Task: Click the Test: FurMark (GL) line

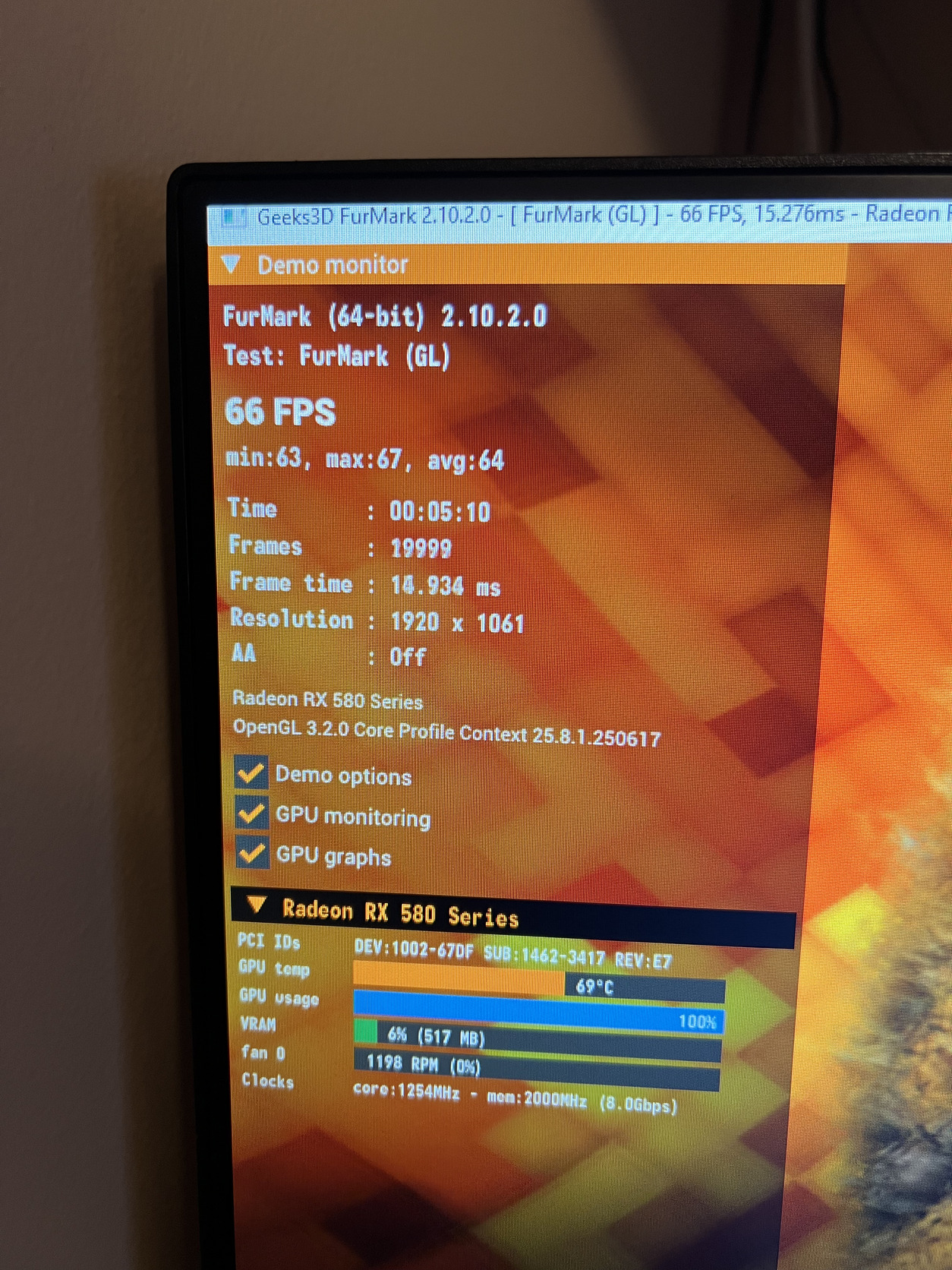Action: (x=337, y=355)
